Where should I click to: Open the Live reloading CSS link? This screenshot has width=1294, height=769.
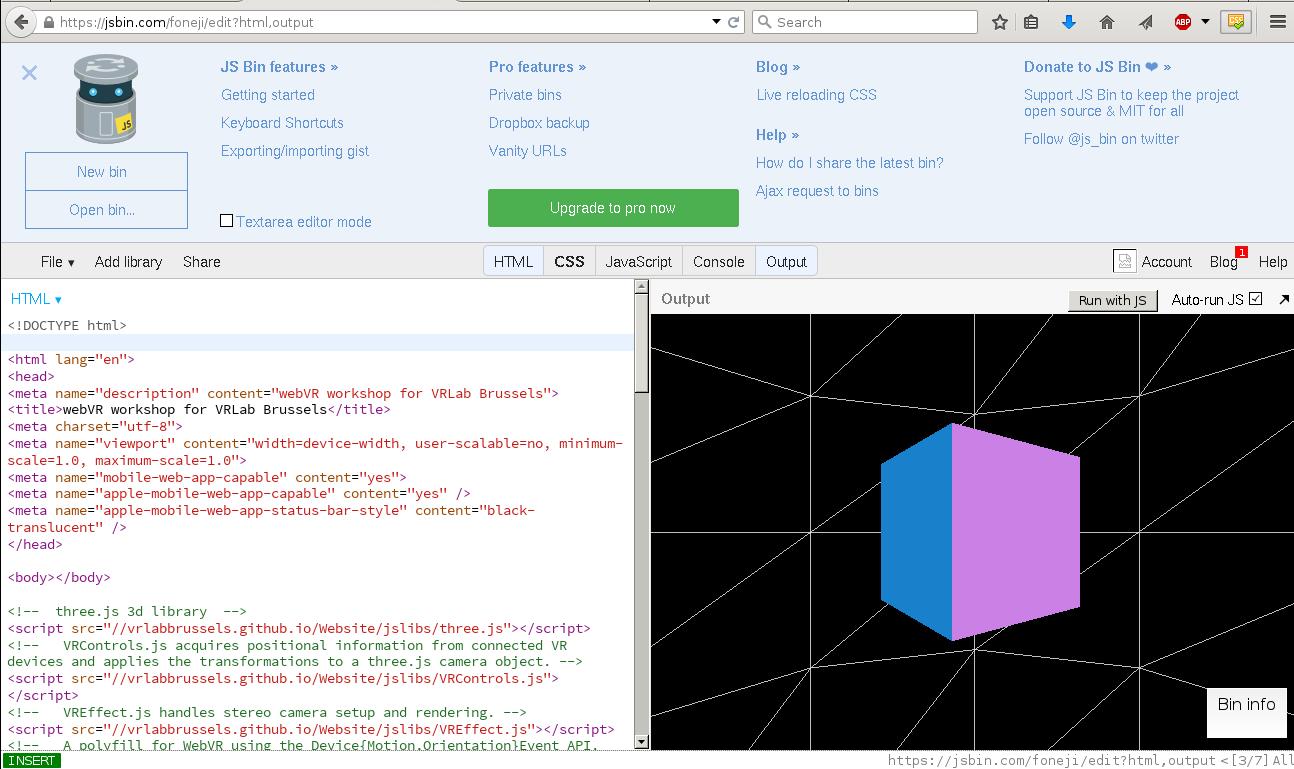(x=816, y=95)
